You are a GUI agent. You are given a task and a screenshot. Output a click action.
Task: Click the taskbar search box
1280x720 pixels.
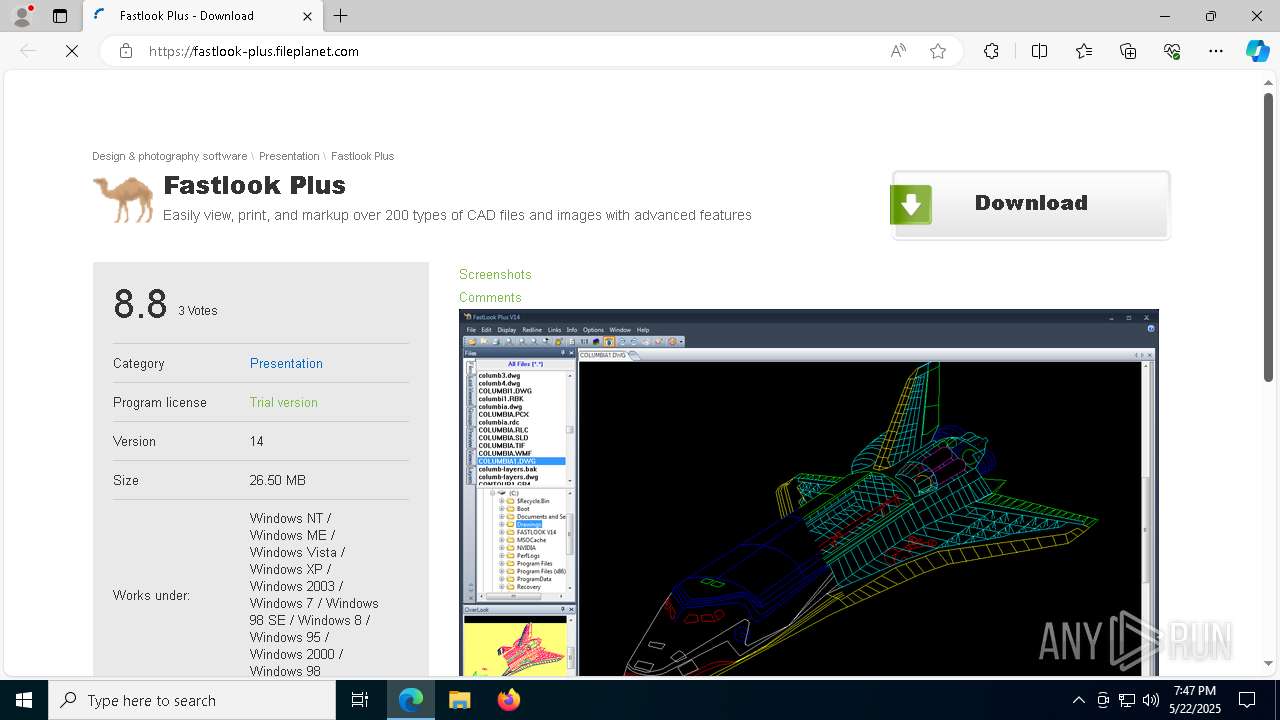[192, 700]
